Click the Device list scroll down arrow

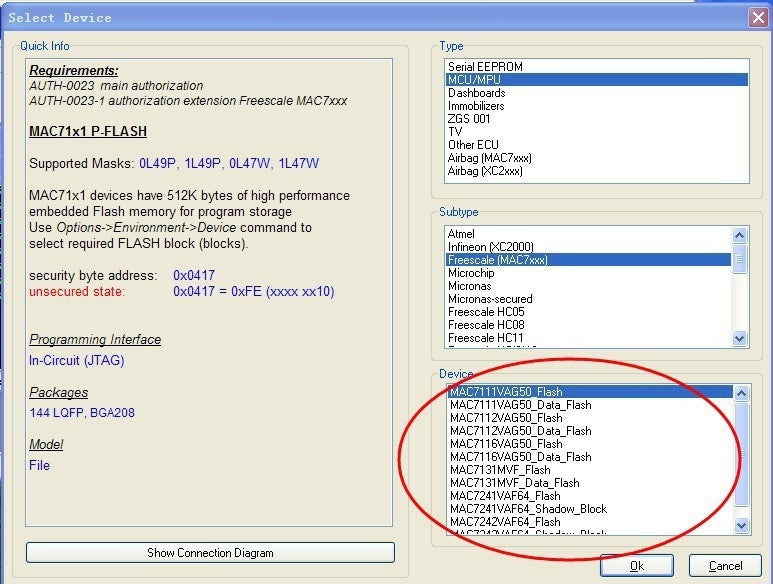[741, 525]
